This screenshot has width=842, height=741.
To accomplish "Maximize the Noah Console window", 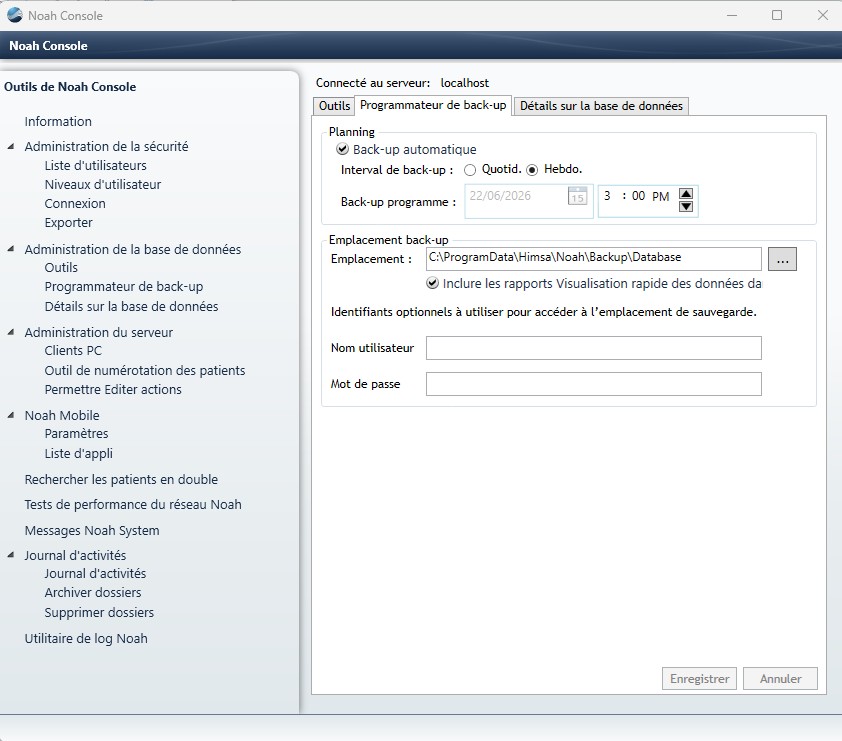I will [x=776, y=15].
